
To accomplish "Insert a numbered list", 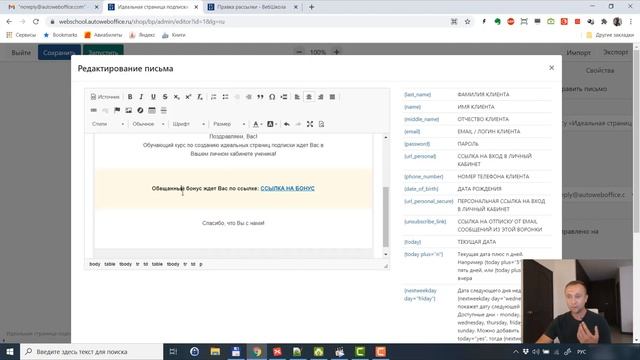I will (213, 97).
